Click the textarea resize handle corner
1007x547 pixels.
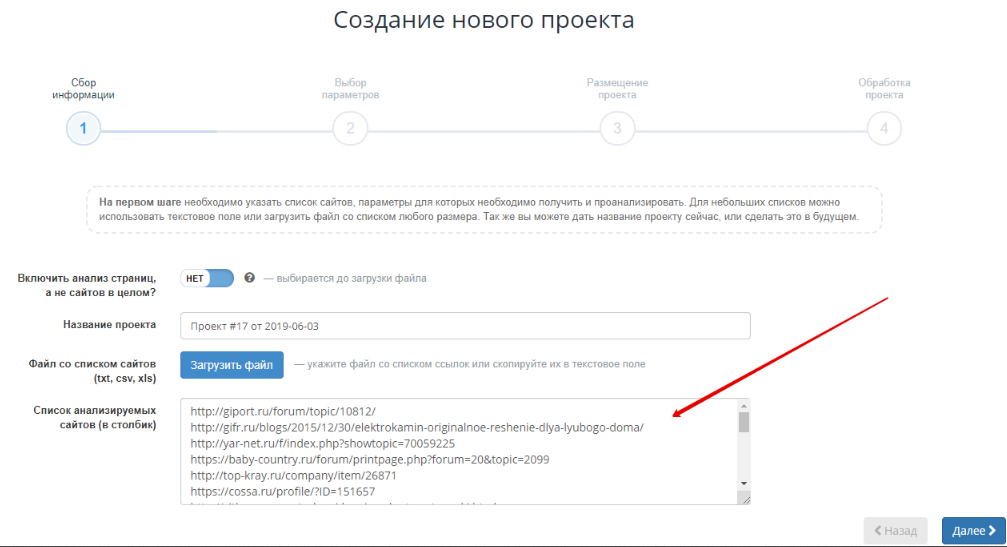(x=744, y=497)
